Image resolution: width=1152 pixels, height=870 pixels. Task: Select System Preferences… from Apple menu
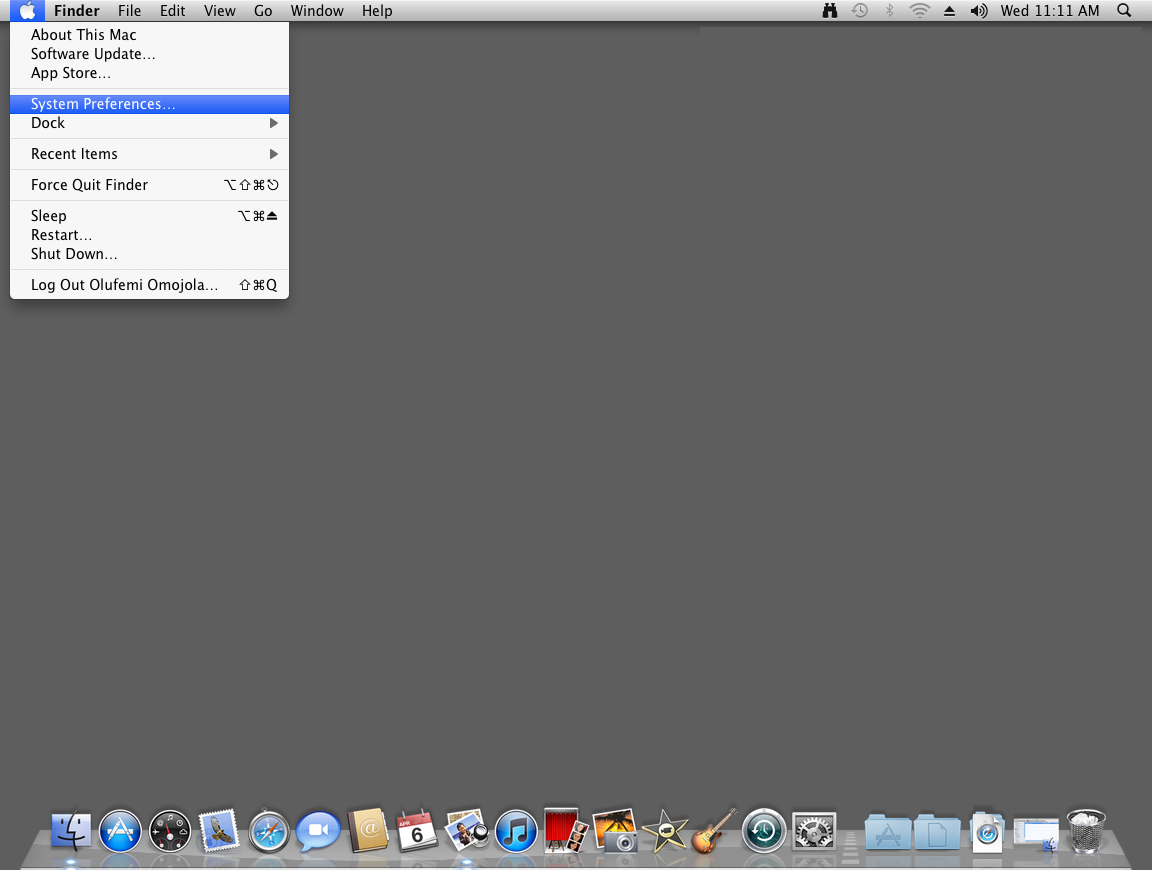tap(103, 104)
